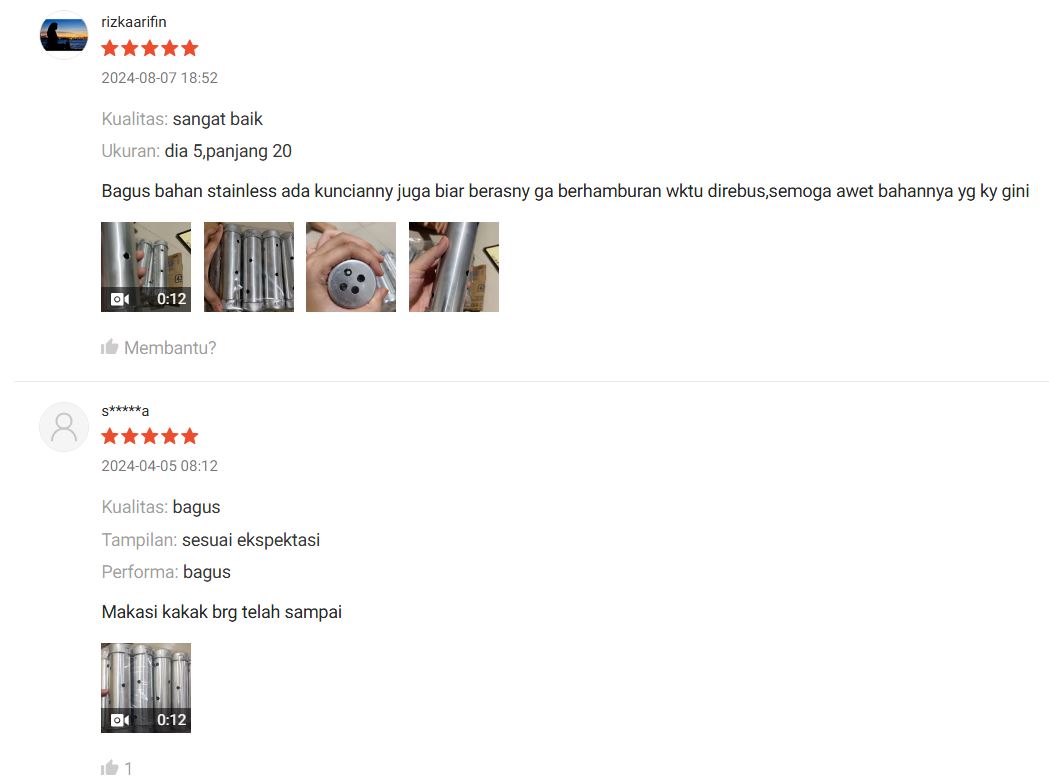The width and height of the screenshot is (1049, 780).
Task: Click the username s*****a
Action: click(x=125, y=411)
